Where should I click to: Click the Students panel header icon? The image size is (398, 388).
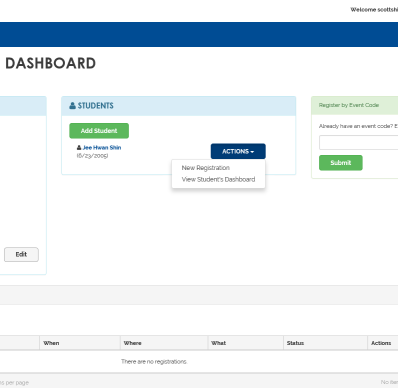point(72,106)
